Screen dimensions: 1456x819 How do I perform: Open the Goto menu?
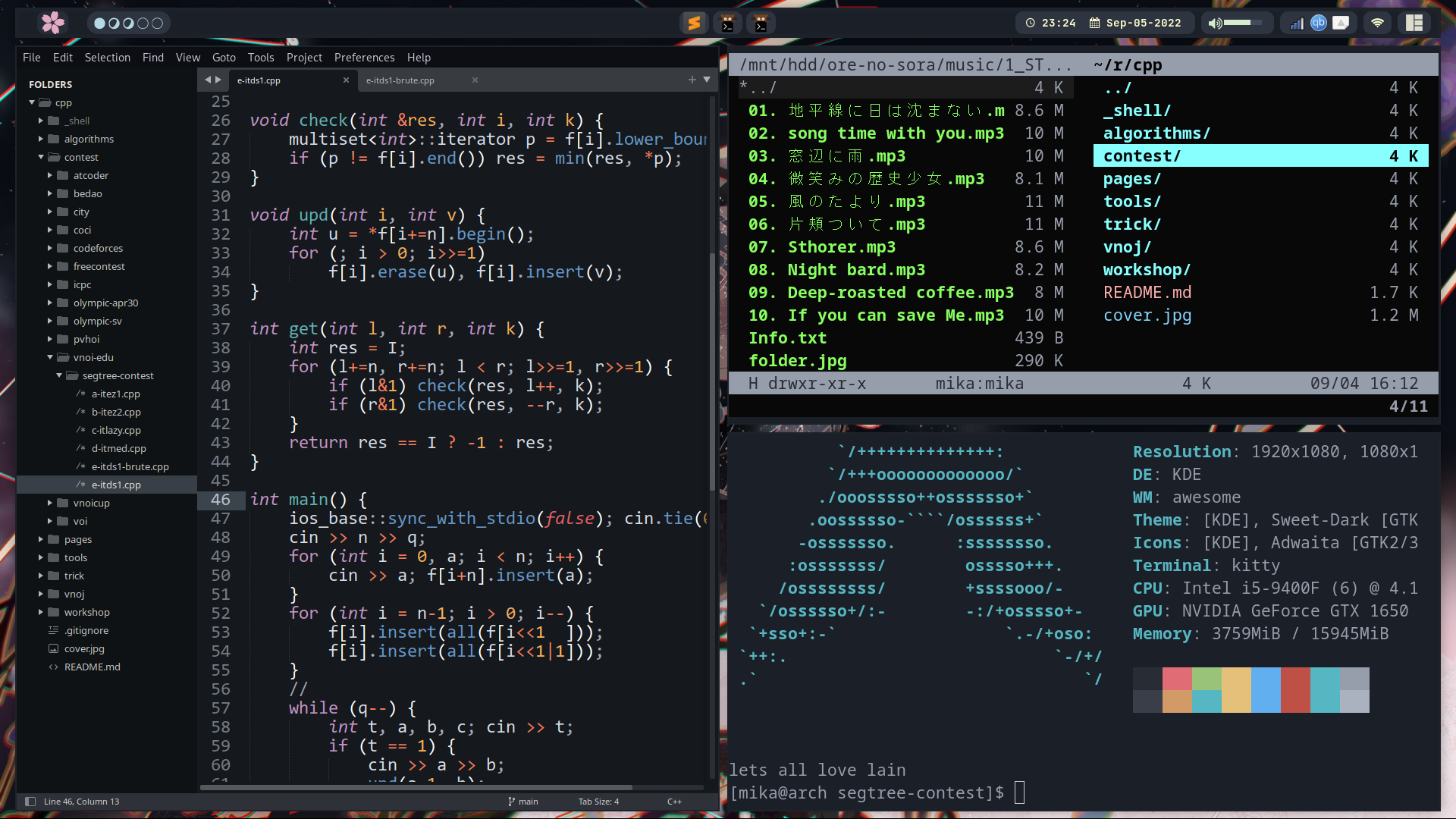(224, 58)
